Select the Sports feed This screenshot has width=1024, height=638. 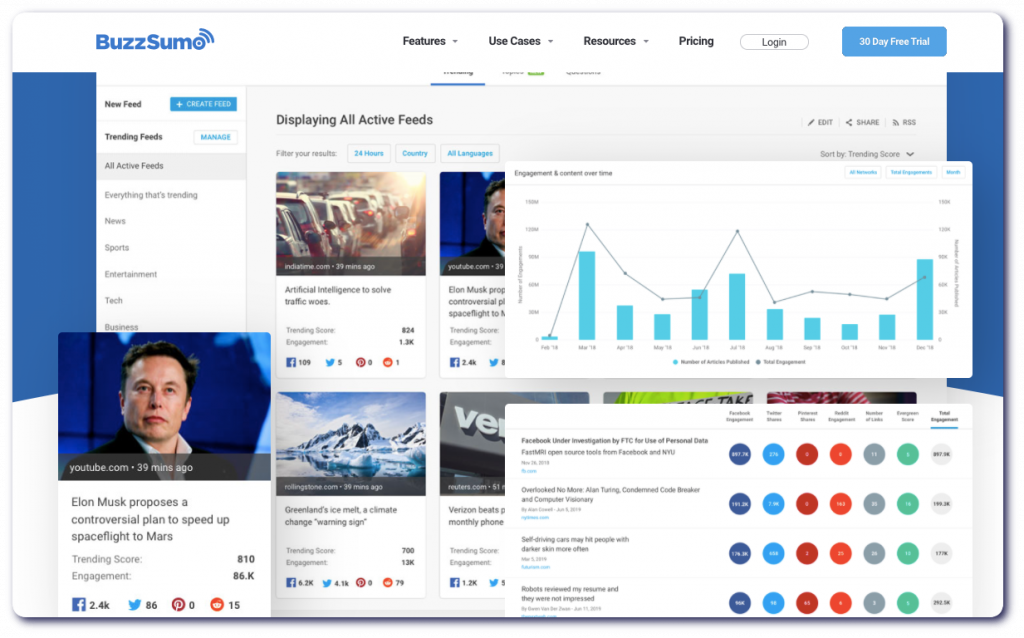click(x=117, y=248)
